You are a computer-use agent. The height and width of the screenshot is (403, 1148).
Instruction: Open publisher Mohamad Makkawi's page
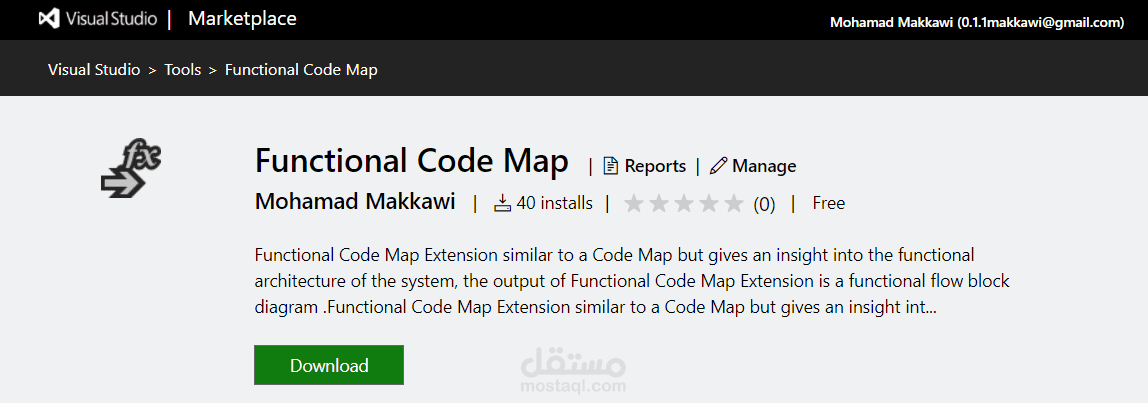tap(355, 202)
